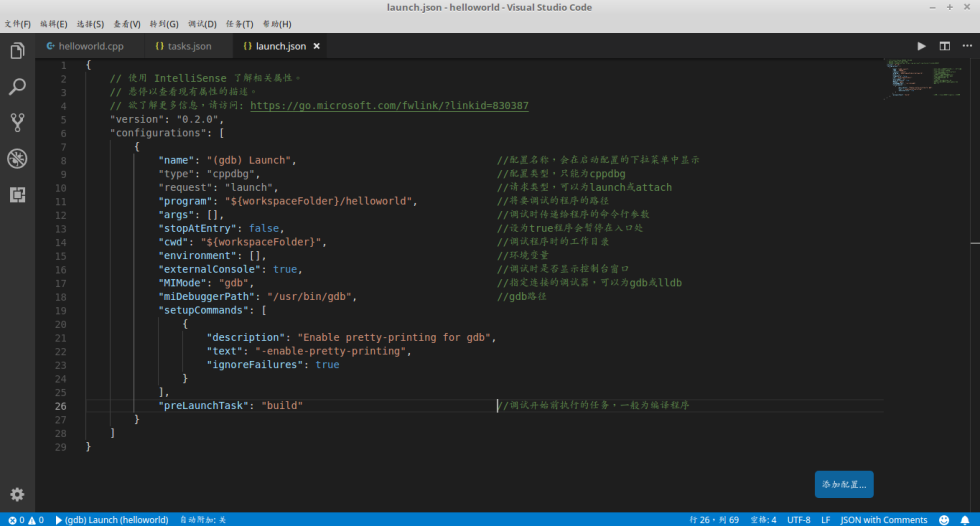
Task: Open the go.microsoft.com fwlink URL
Action: tap(389, 106)
